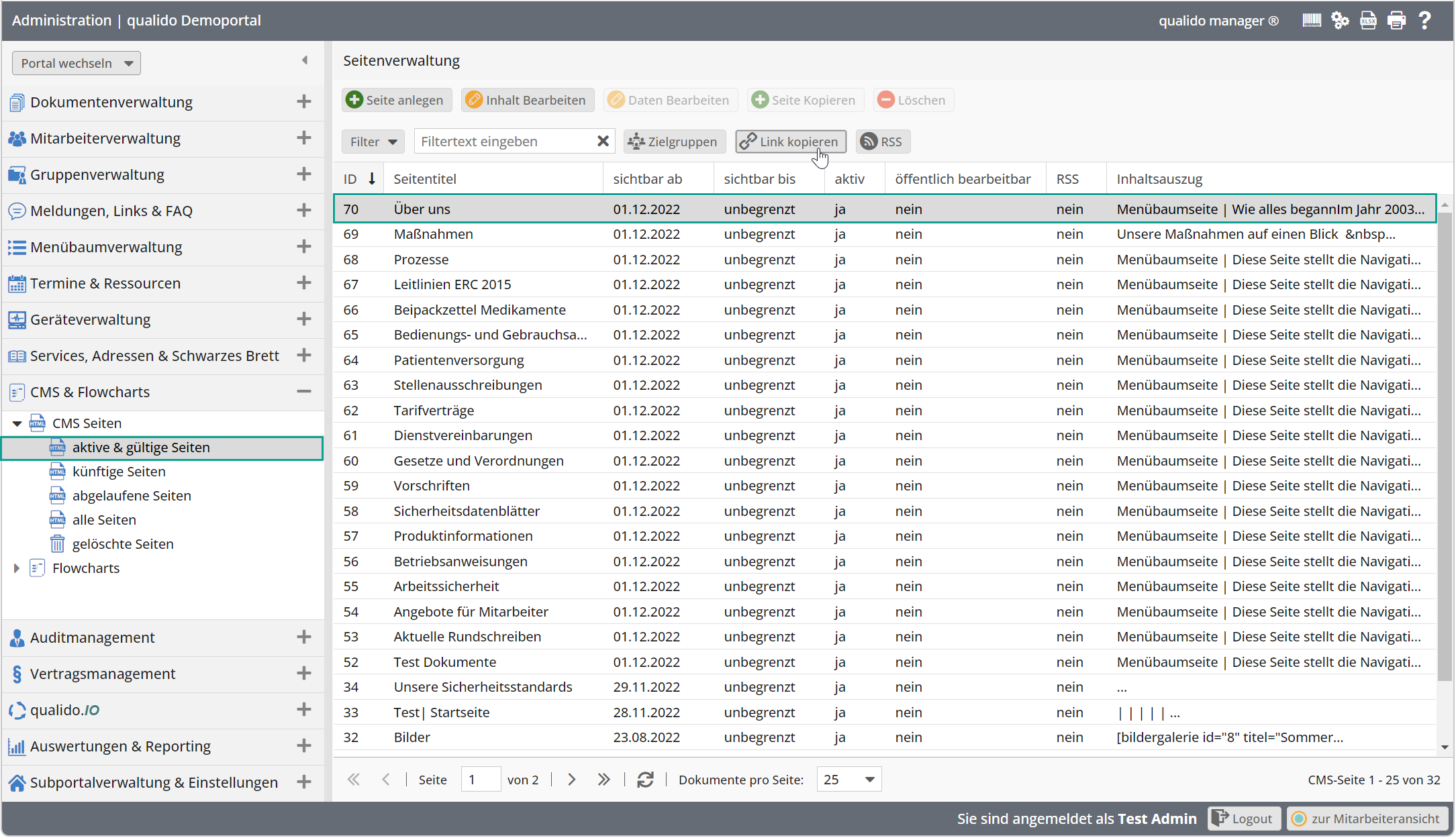
Task: Clear filter text with the X icon
Action: point(603,141)
